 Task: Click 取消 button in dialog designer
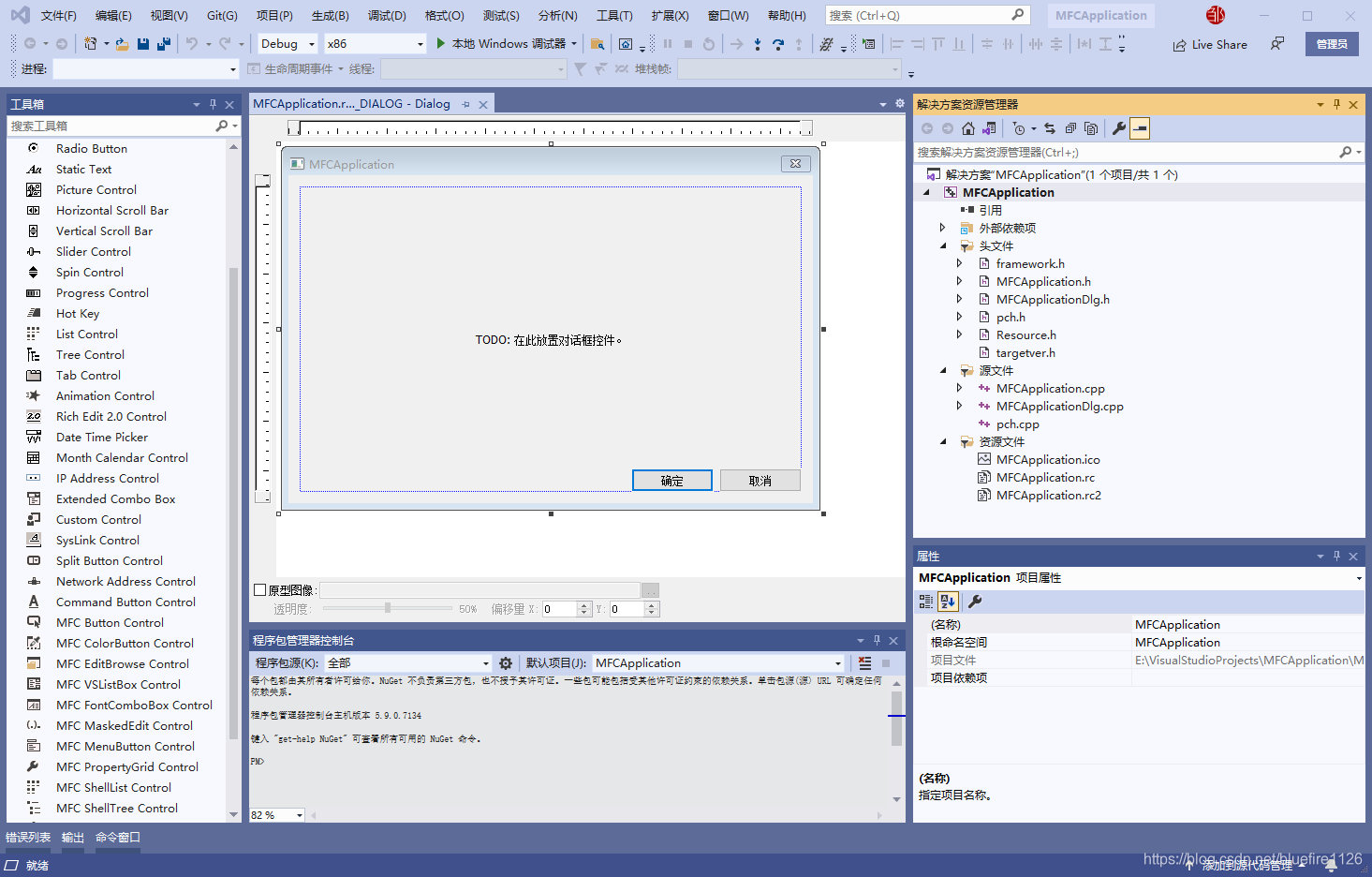[x=760, y=481]
